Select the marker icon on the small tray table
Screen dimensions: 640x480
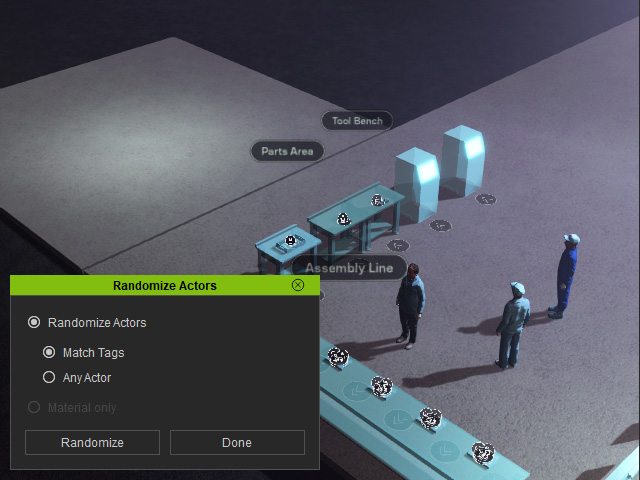click(290, 240)
